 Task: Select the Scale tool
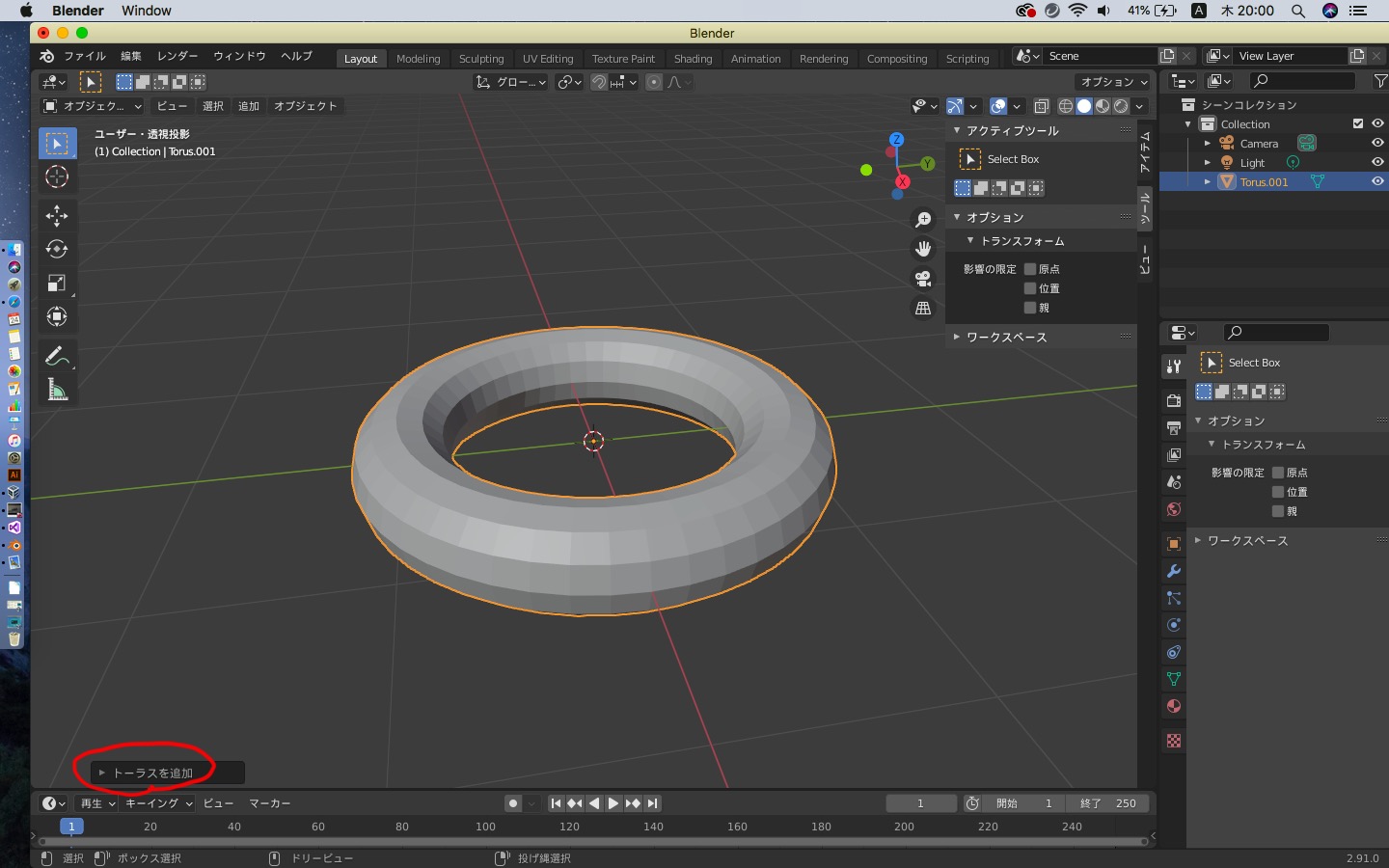57,283
